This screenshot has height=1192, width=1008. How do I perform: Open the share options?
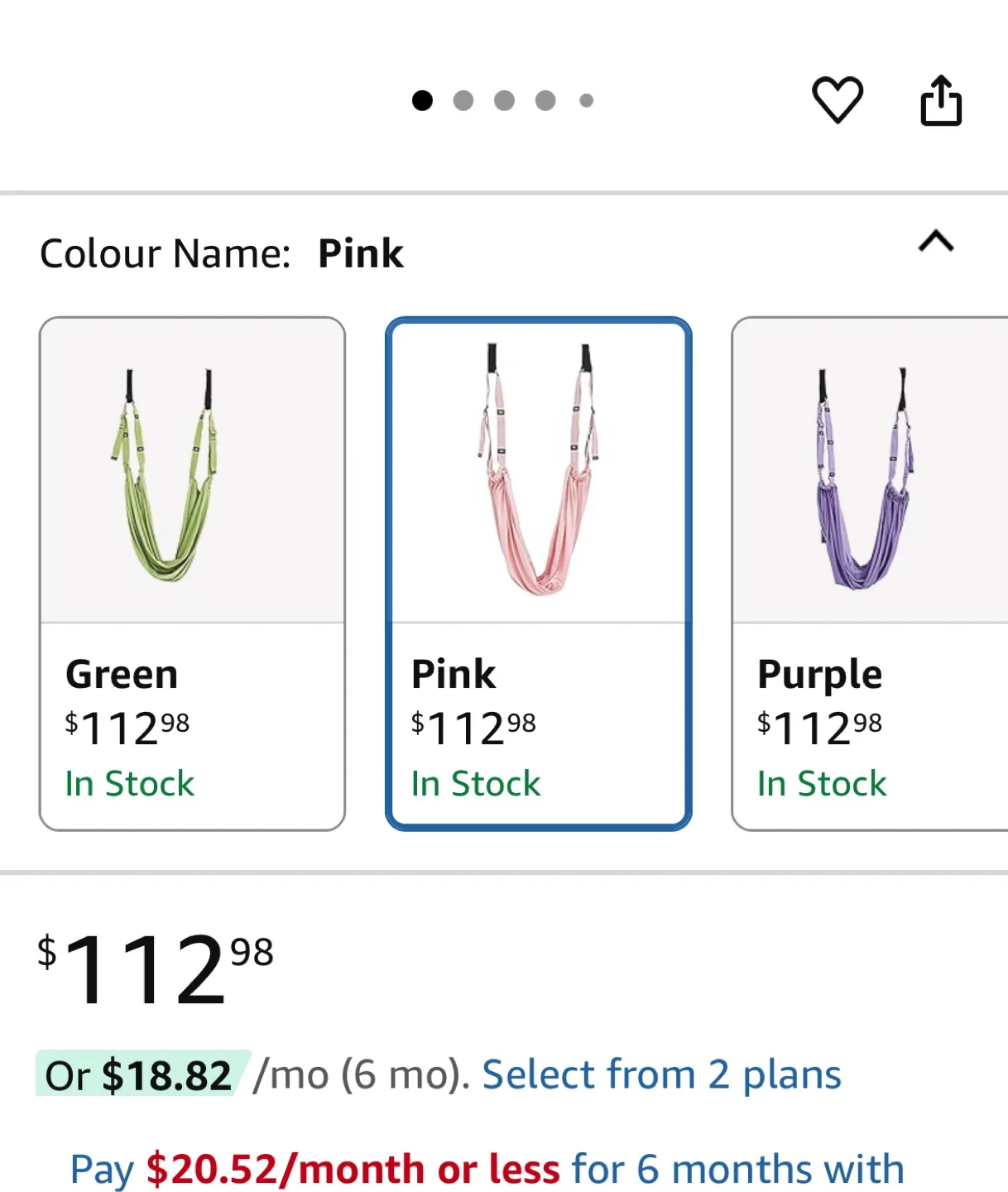point(941,100)
